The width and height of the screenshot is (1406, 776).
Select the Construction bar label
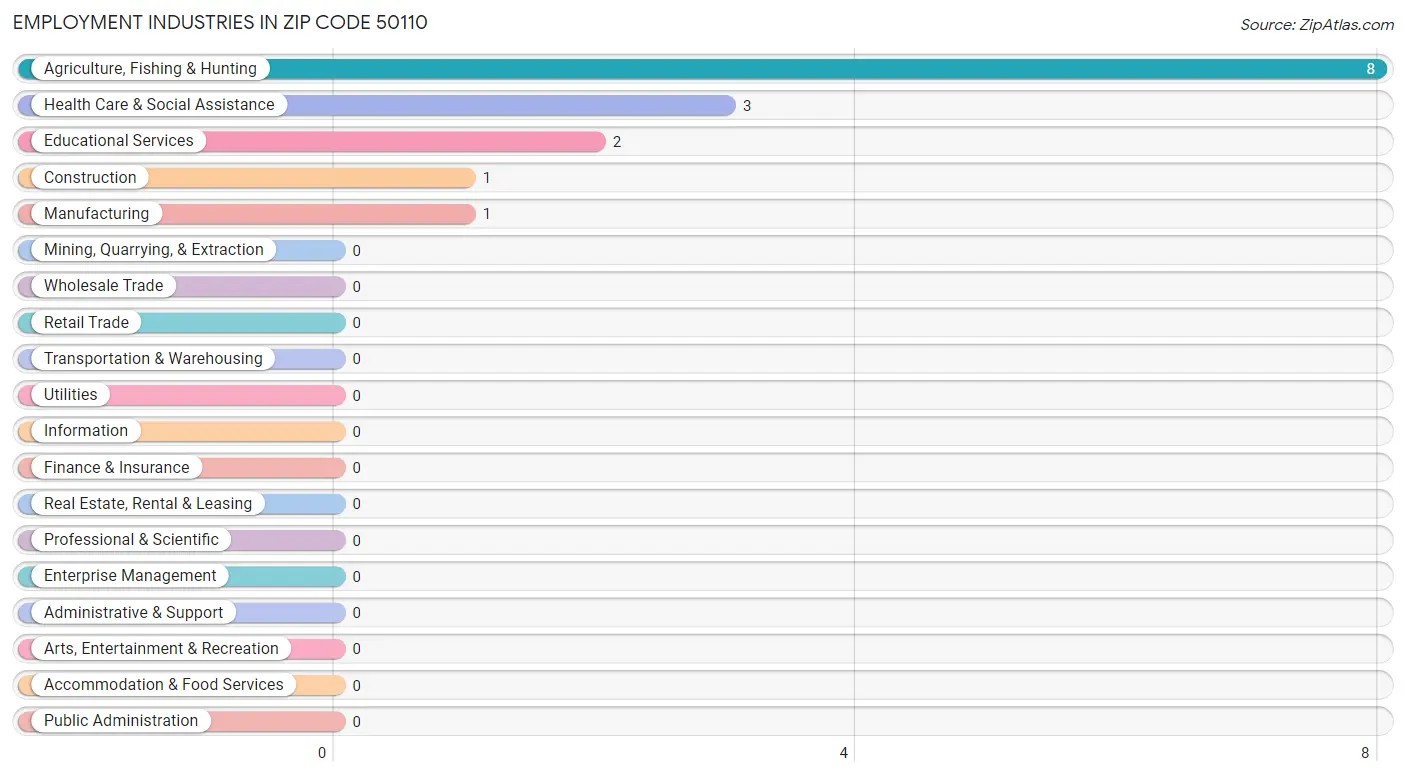pos(90,177)
